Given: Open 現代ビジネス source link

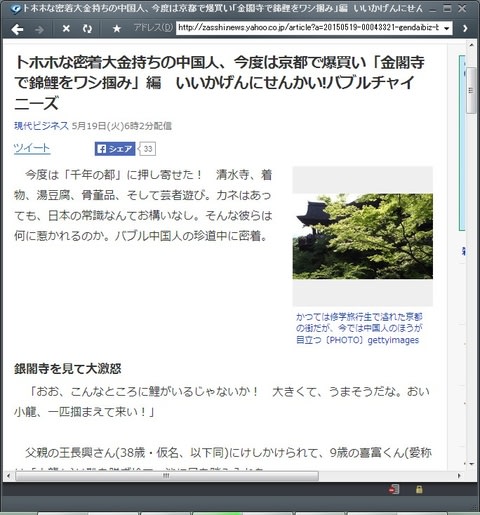Looking at the screenshot, I should (41, 126).
